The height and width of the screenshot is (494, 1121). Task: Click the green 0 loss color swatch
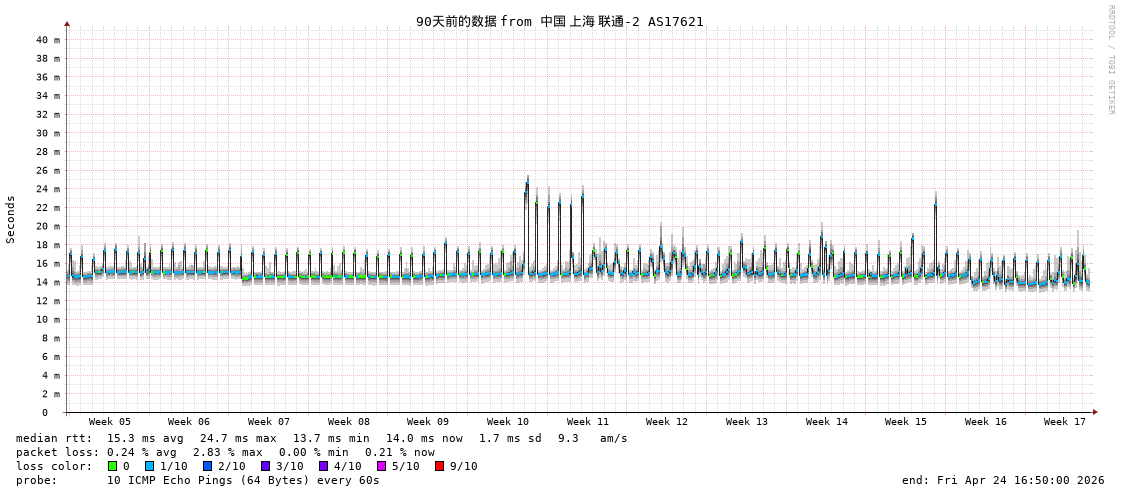113,466
